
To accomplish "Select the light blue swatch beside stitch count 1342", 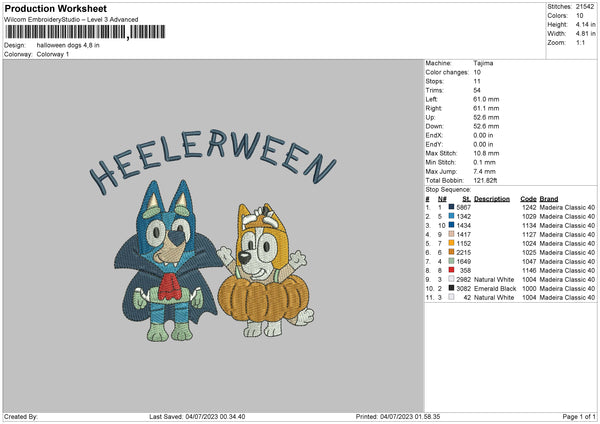I will (x=451, y=216).
